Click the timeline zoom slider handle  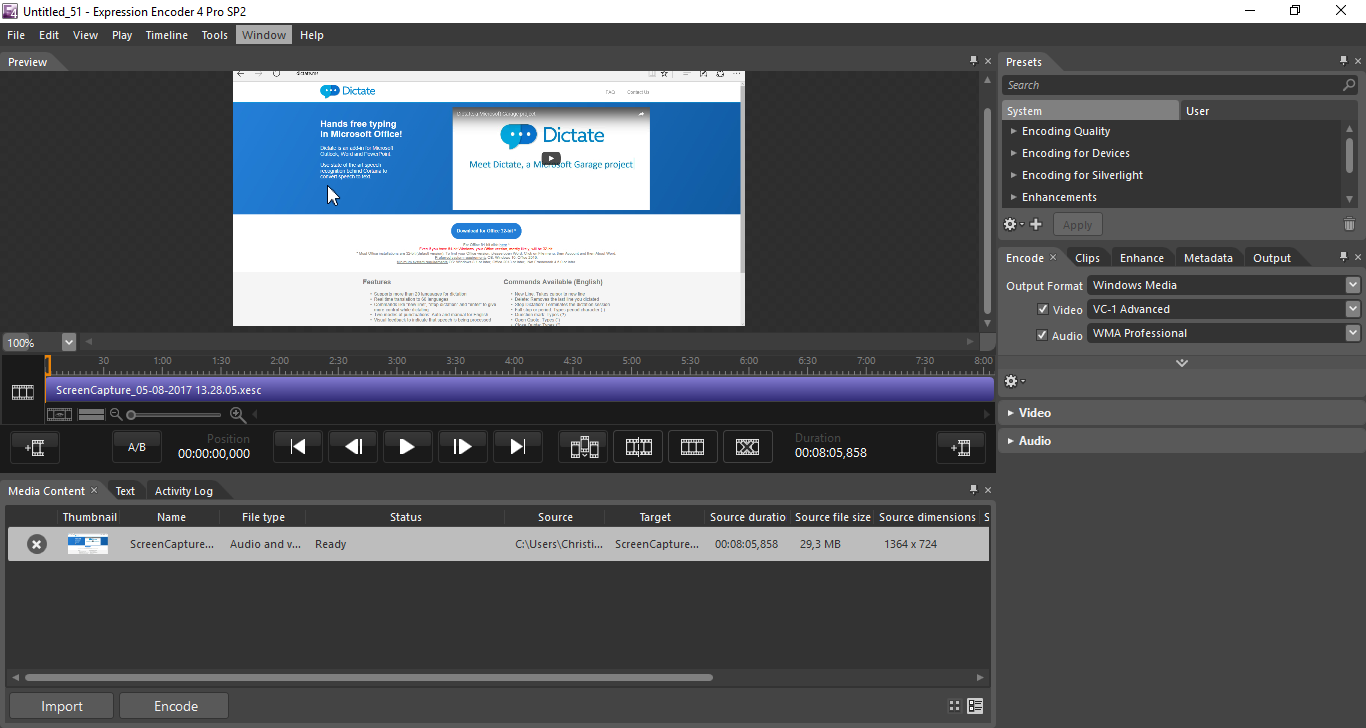tap(131, 415)
